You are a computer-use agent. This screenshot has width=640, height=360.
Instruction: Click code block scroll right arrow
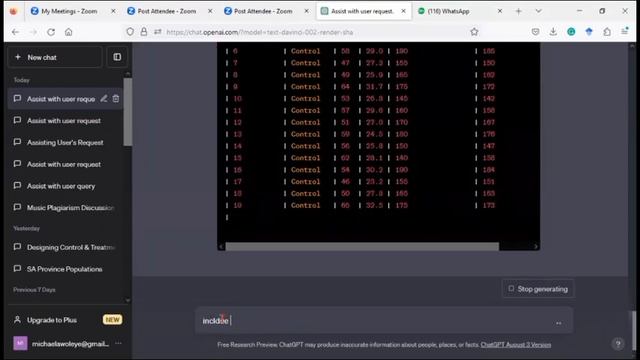pyautogui.click(x=536, y=247)
